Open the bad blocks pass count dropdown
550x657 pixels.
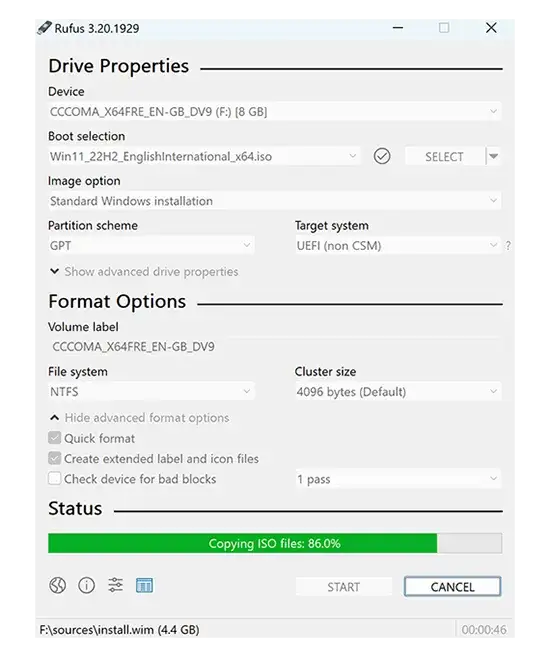tap(398, 479)
